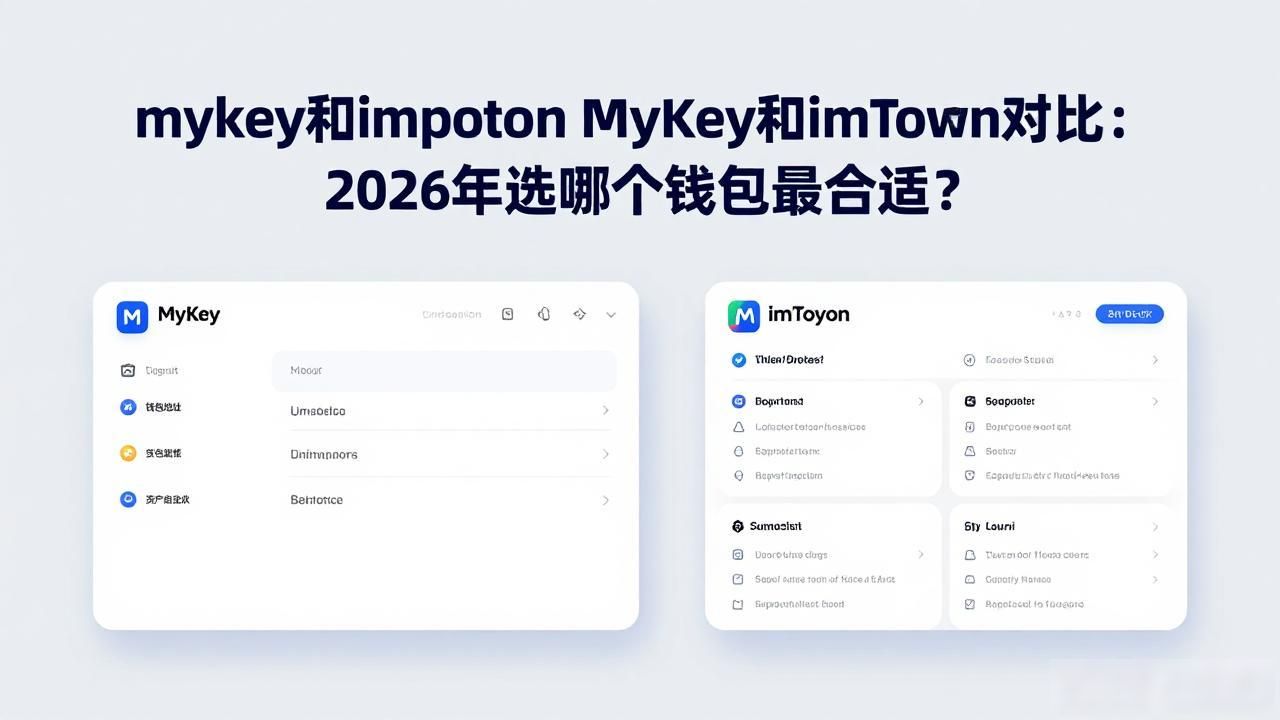1280x720 pixels.
Task: Click the gray header label in MyKey panel
Action: [x=451, y=314]
